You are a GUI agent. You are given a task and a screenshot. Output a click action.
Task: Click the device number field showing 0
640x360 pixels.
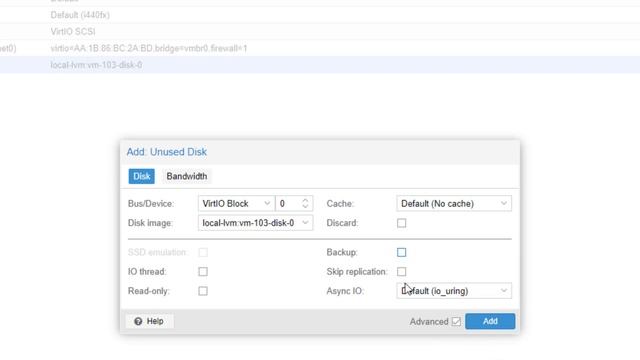(x=288, y=203)
